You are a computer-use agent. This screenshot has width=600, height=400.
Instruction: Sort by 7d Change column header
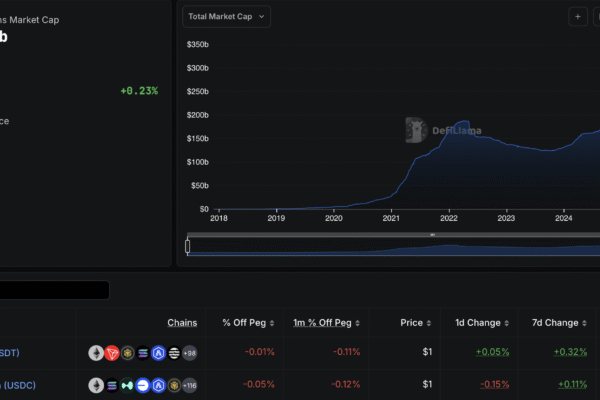tap(555, 323)
